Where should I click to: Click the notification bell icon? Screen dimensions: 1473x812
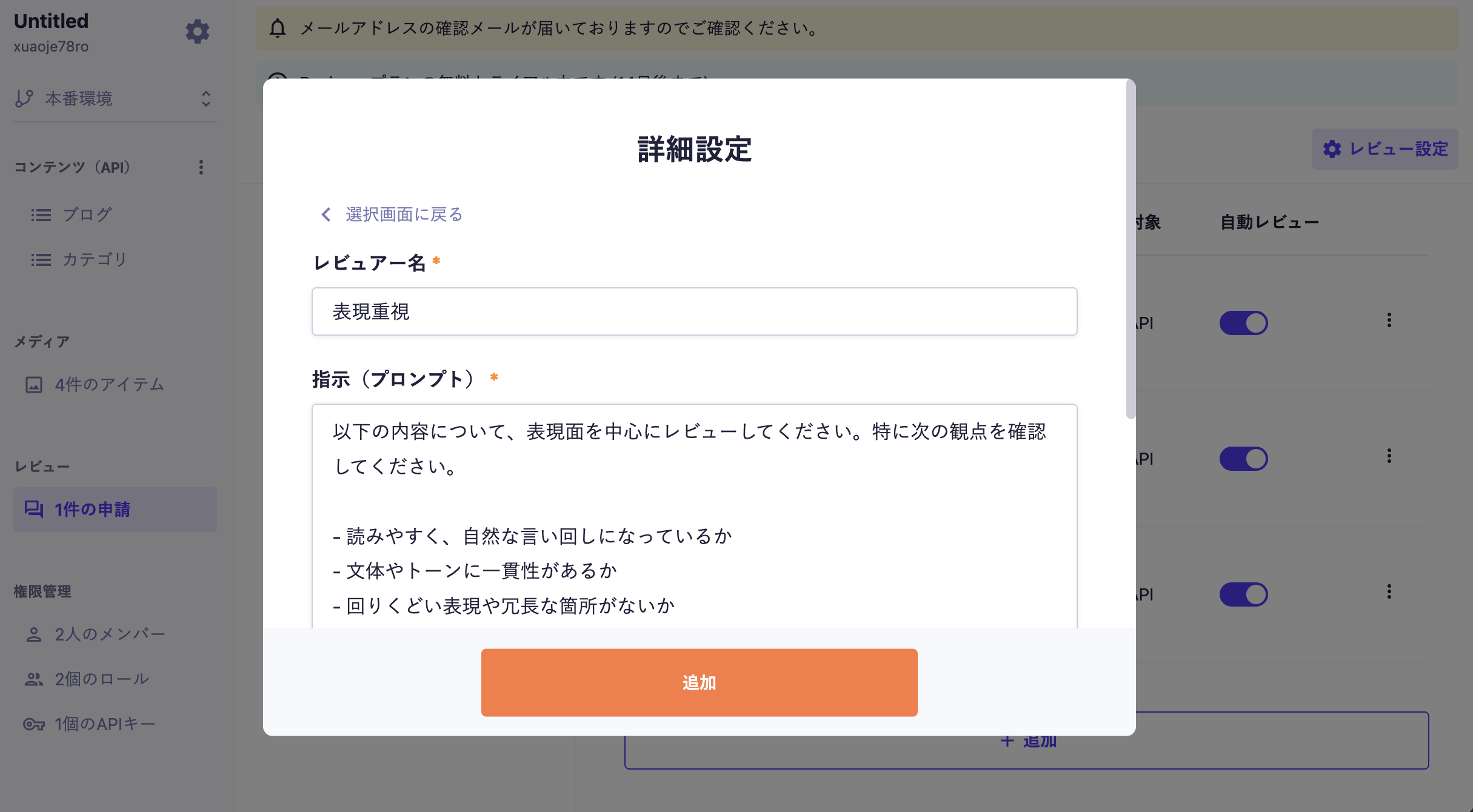click(x=278, y=28)
